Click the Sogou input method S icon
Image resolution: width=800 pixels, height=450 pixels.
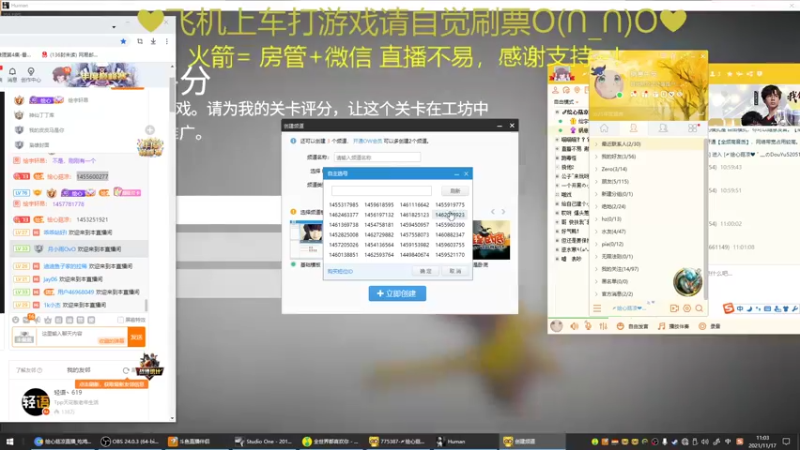click(x=728, y=308)
